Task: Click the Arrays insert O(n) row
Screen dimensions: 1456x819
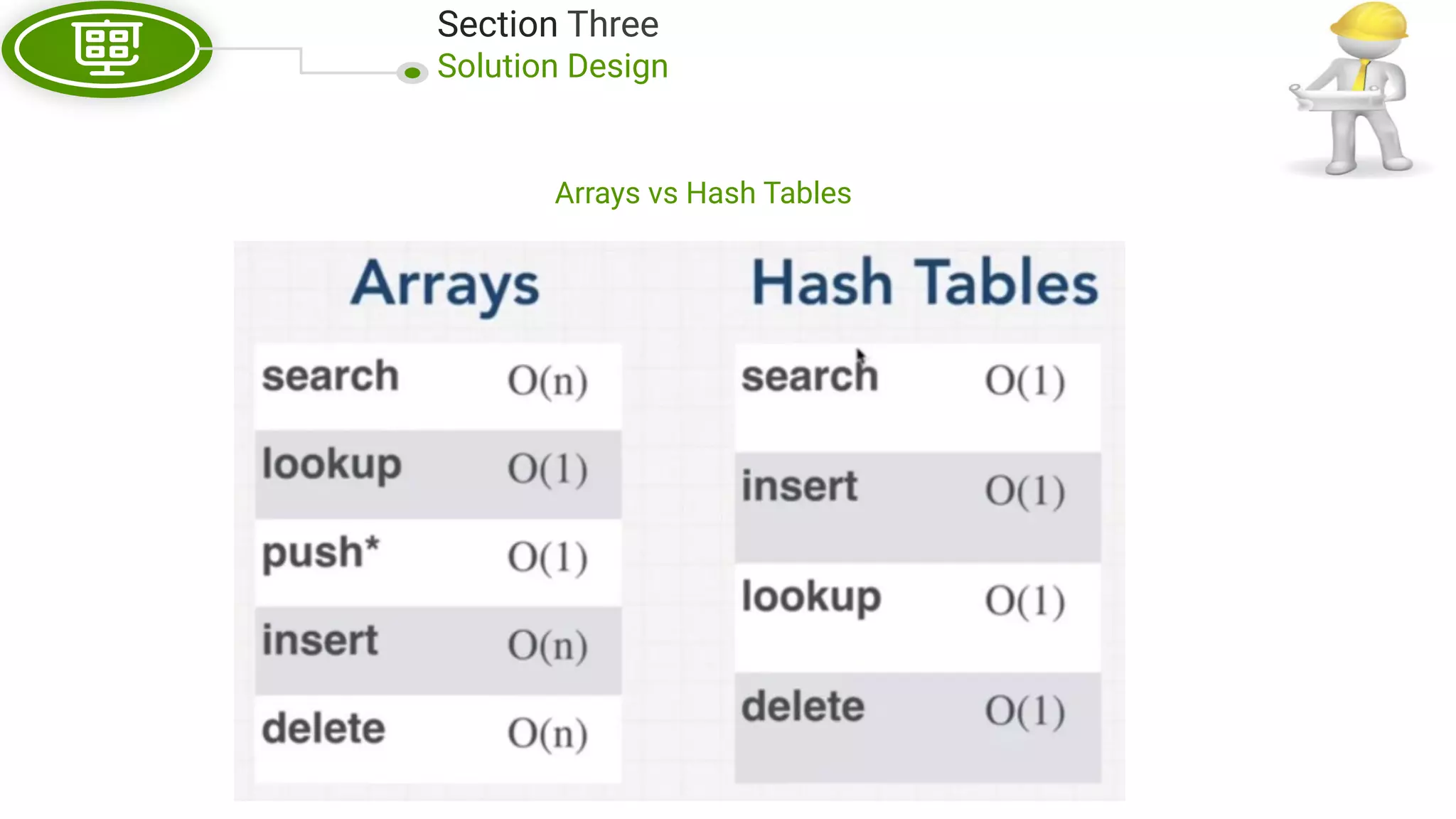Action: click(x=438, y=651)
